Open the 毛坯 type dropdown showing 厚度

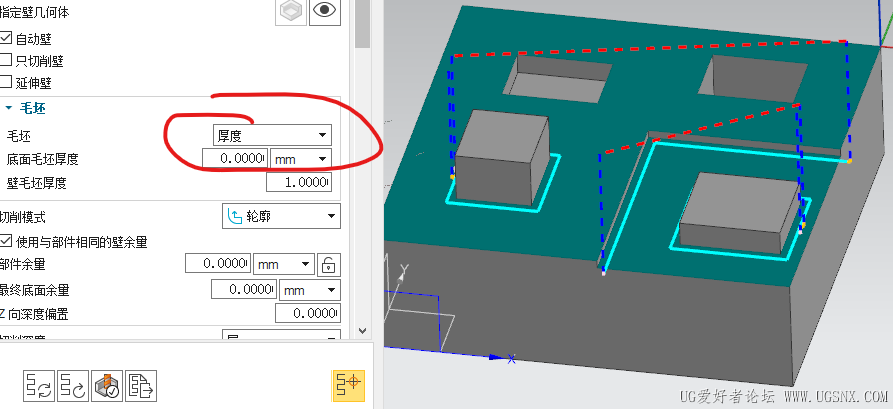pyautogui.click(x=272, y=135)
